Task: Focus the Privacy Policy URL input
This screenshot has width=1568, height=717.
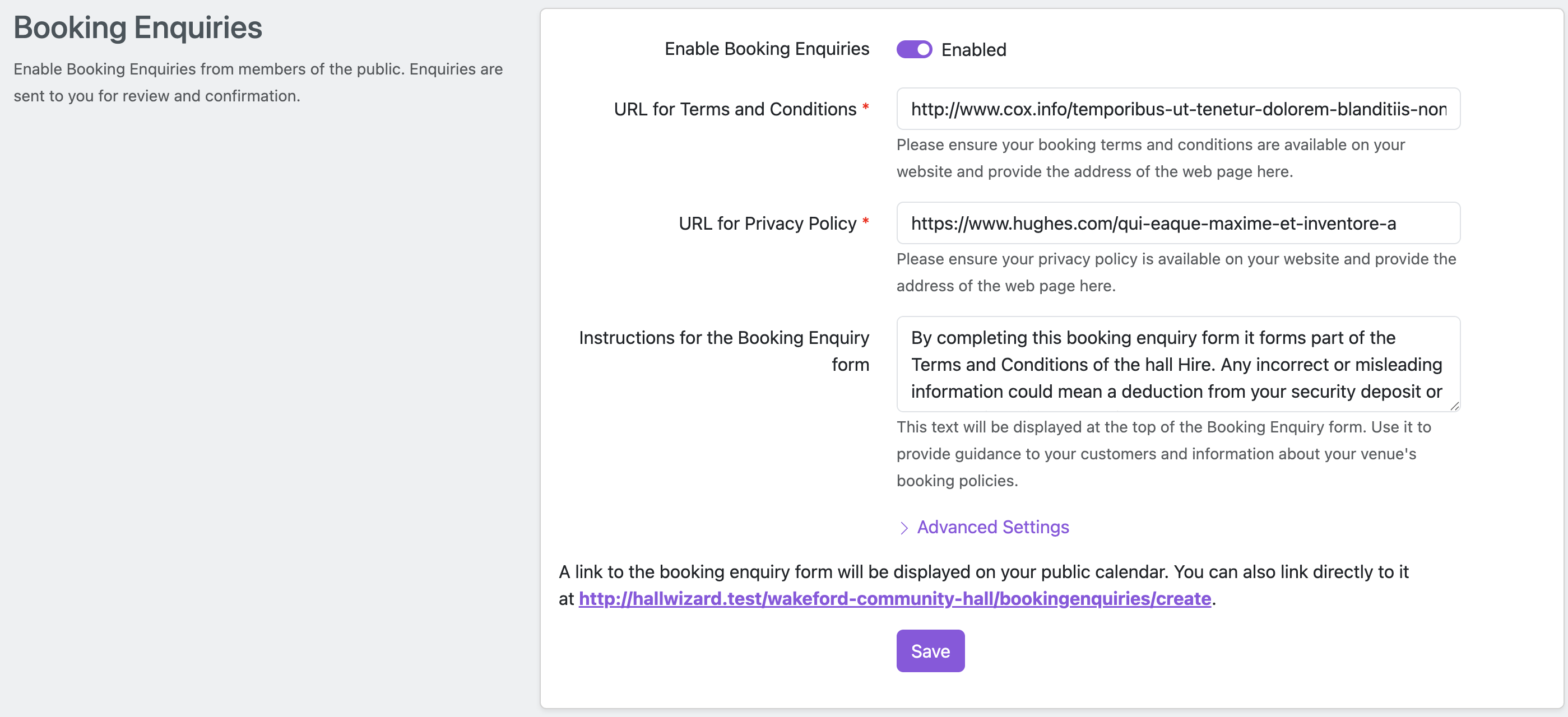Action: pos(1177,224)
